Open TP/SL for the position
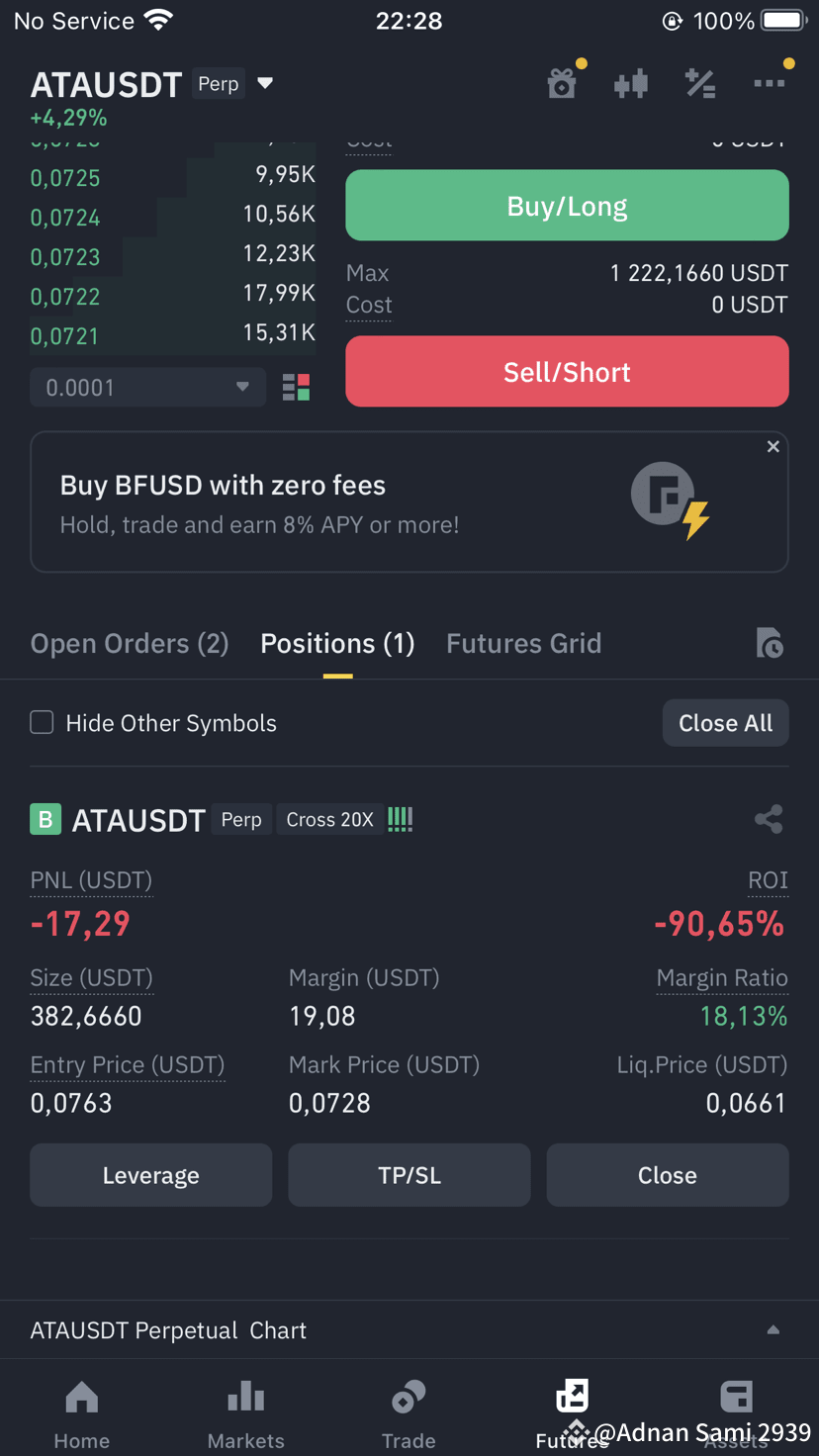The image size is (819, 1456). click(409, 1175)
